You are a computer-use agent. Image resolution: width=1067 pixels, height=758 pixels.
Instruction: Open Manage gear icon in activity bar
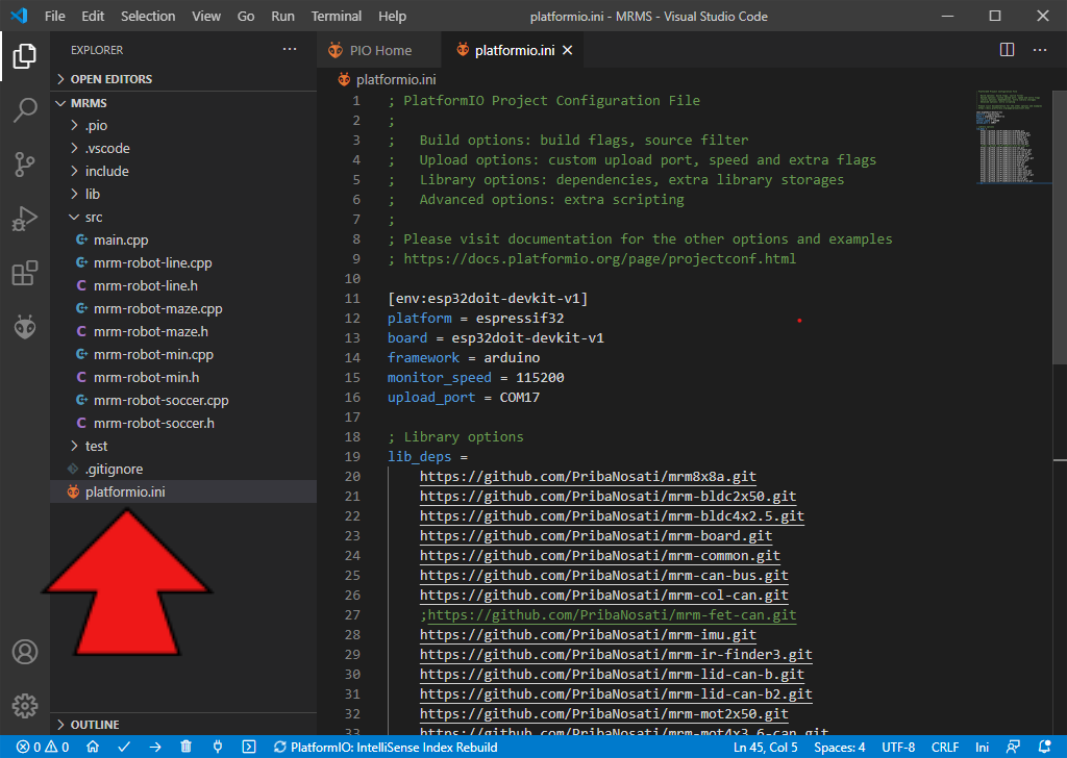click(x=25, y=705)
